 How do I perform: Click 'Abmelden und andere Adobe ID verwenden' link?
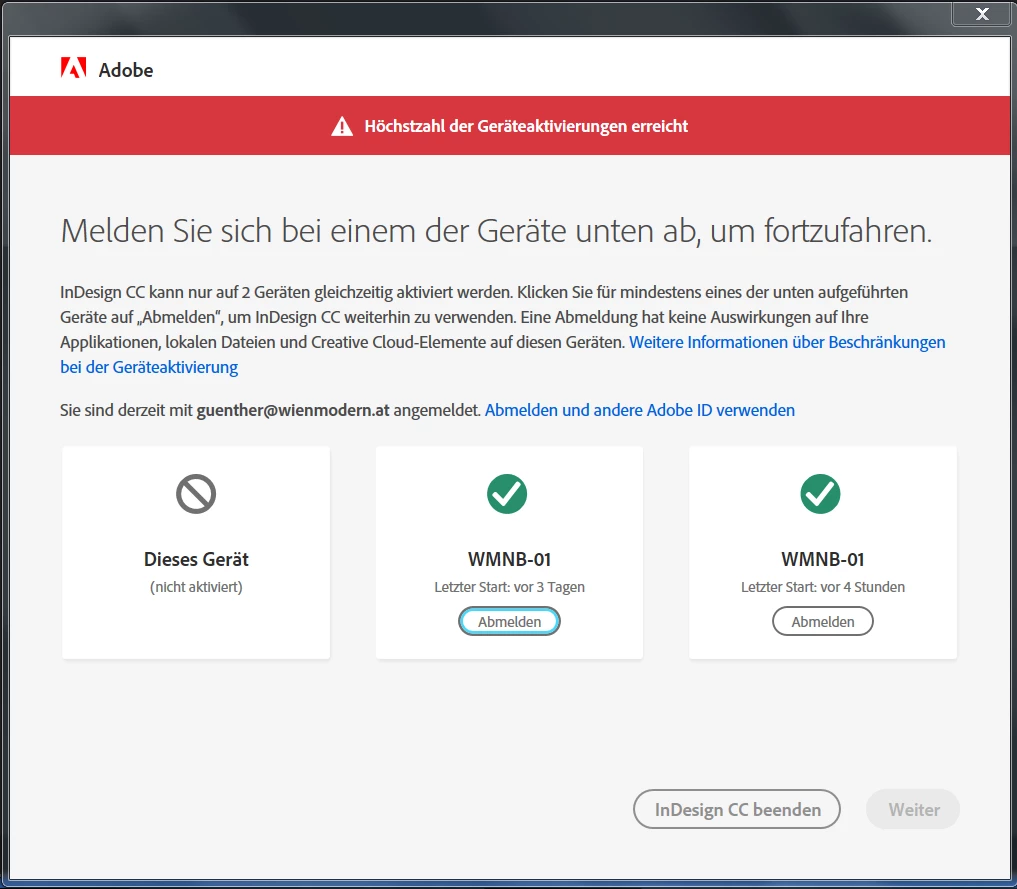point(640,410)
